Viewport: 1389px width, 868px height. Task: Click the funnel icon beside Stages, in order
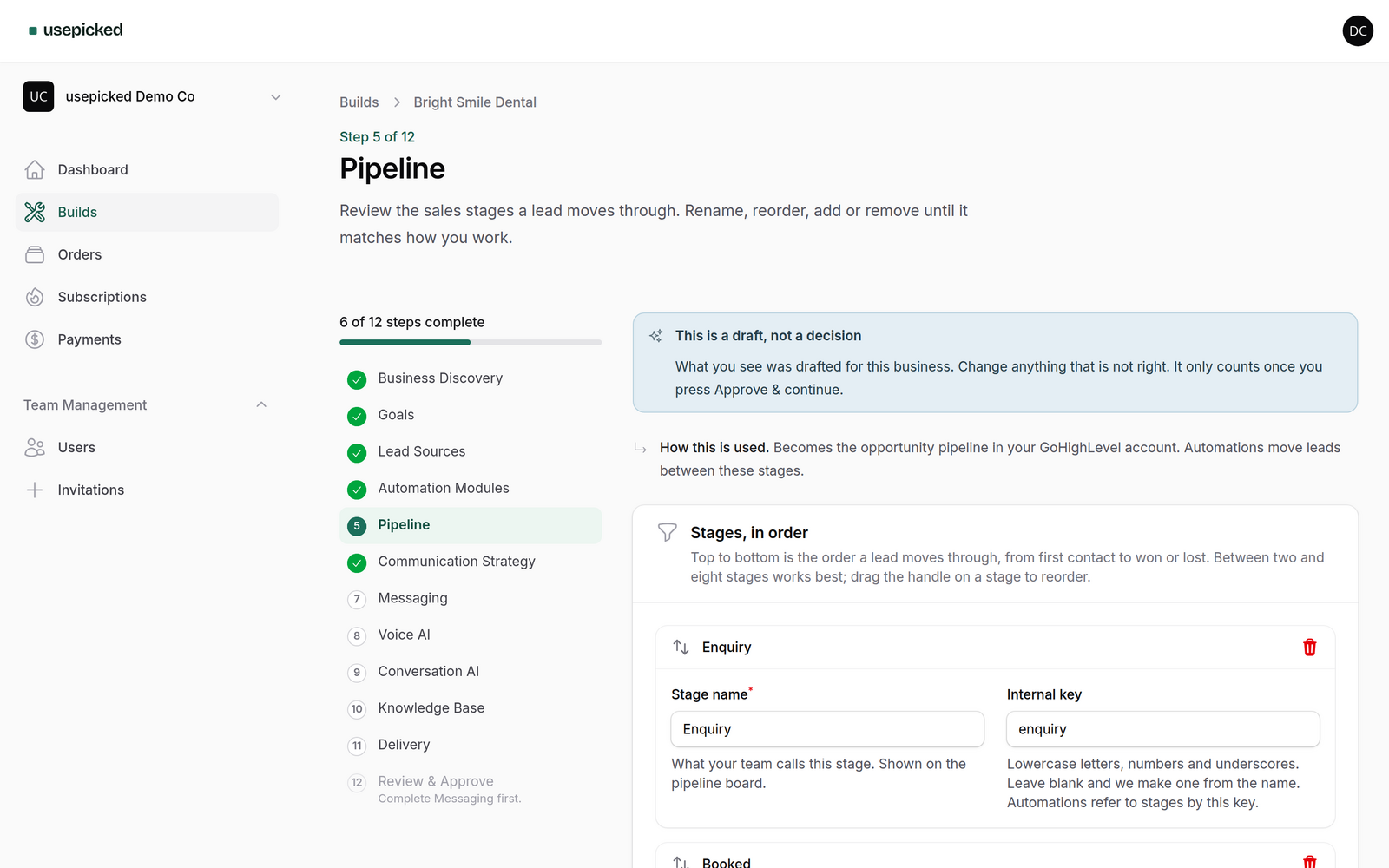pos(667,532)
